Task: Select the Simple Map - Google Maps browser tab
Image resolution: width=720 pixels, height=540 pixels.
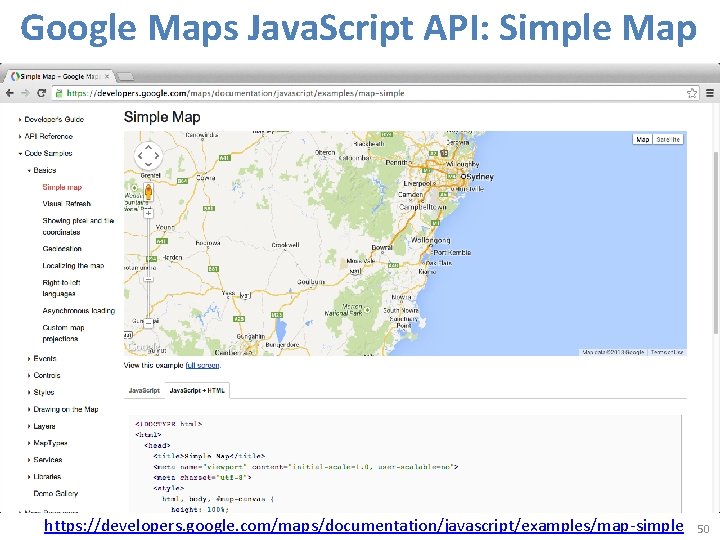Action: 60,76
